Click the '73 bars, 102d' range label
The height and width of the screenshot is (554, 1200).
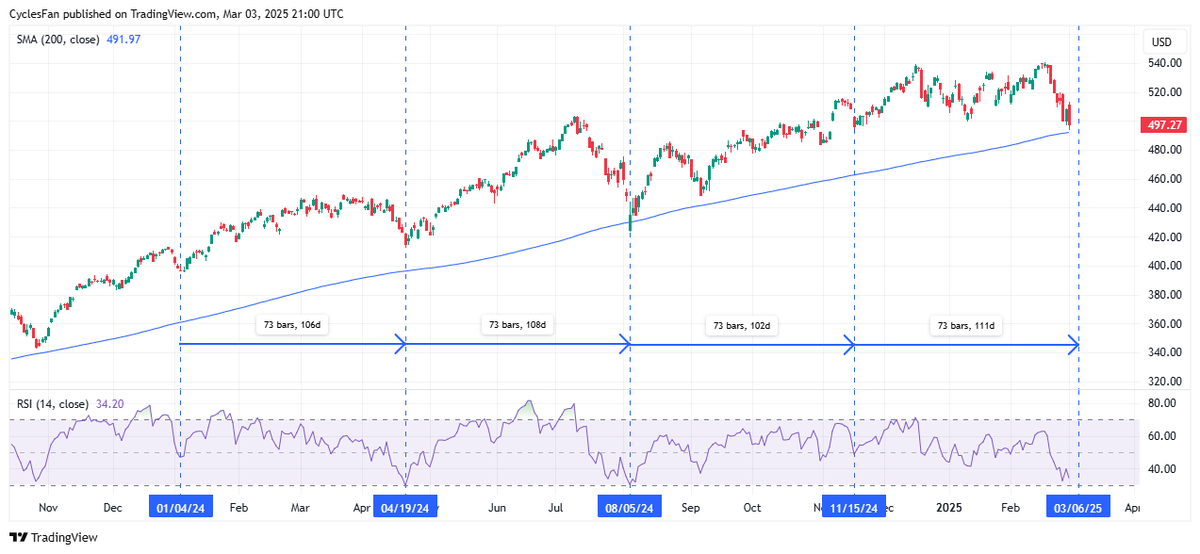[741, 325]
